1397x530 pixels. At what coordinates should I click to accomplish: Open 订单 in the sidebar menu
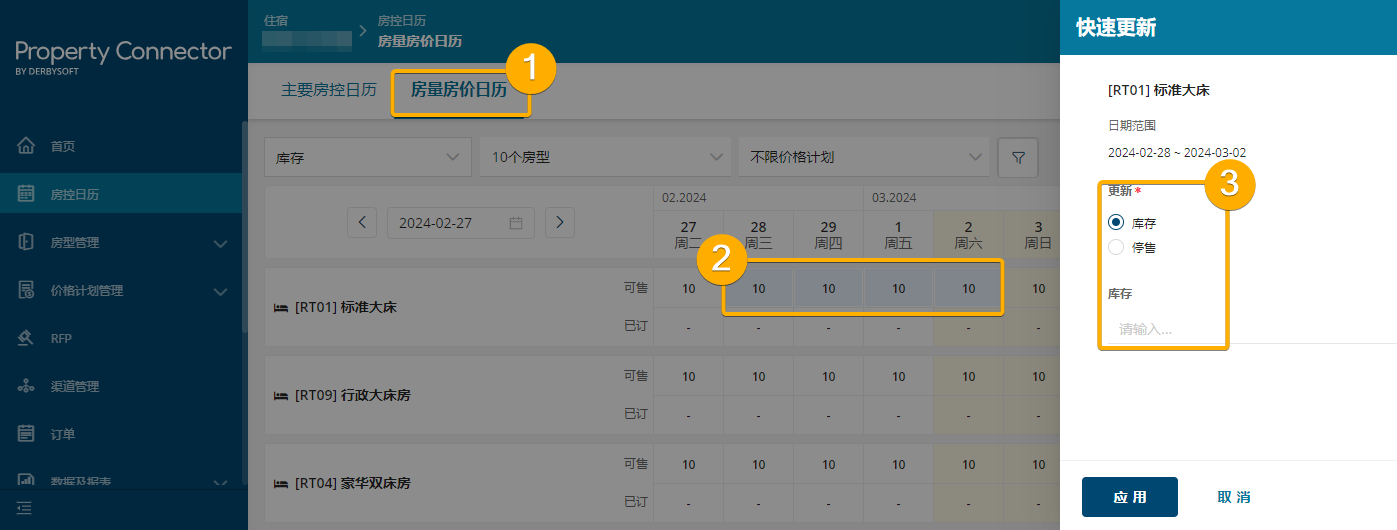63,434
